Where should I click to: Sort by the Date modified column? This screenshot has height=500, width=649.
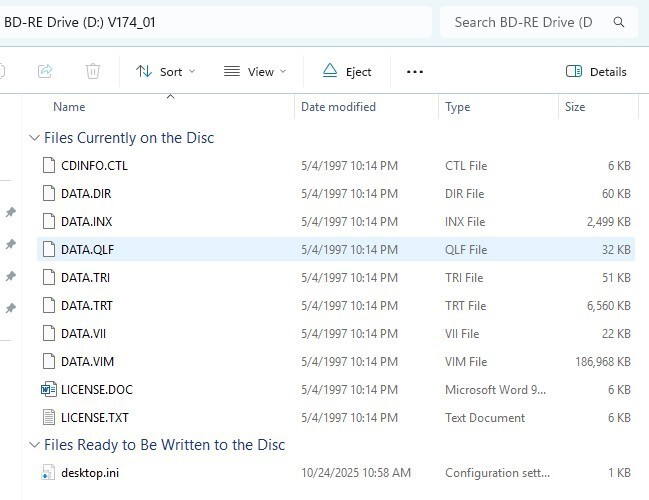point(338,107)
